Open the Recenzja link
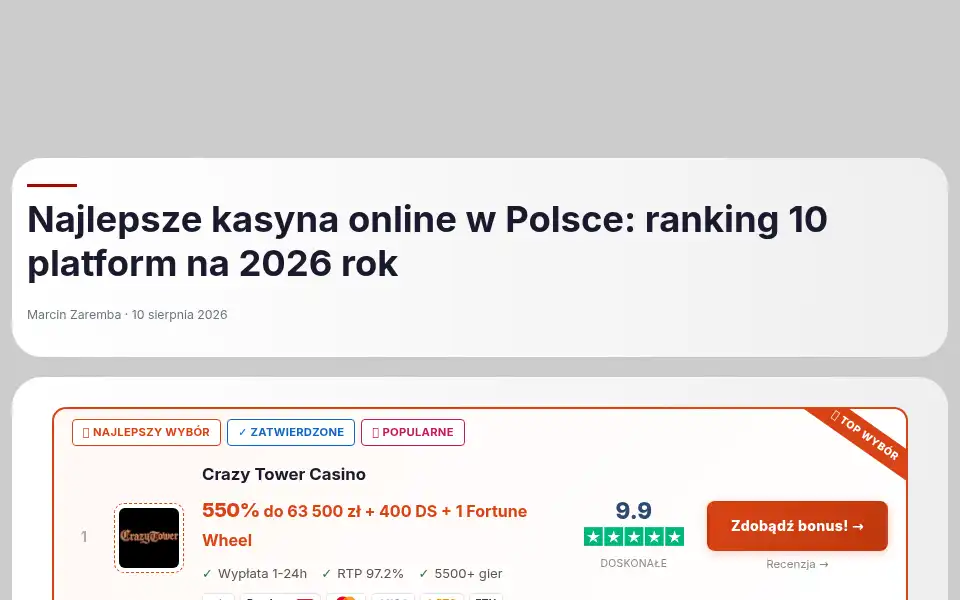This screenshot has height=600, width=960. (x=797, y=564)
